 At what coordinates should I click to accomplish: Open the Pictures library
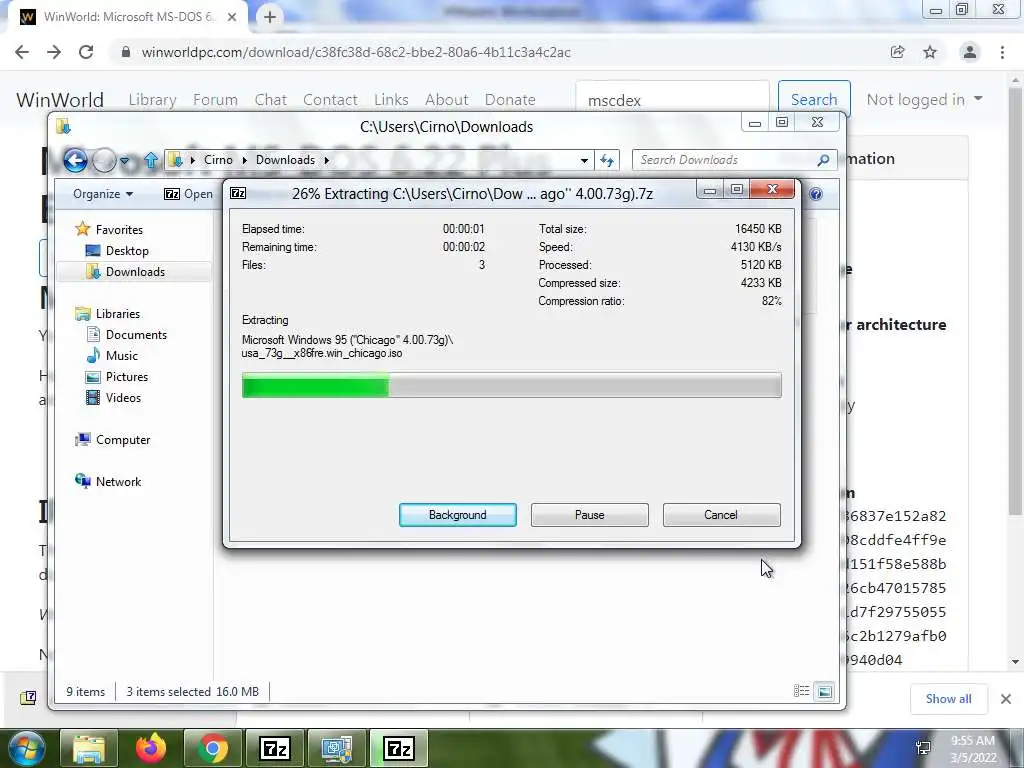127,377
